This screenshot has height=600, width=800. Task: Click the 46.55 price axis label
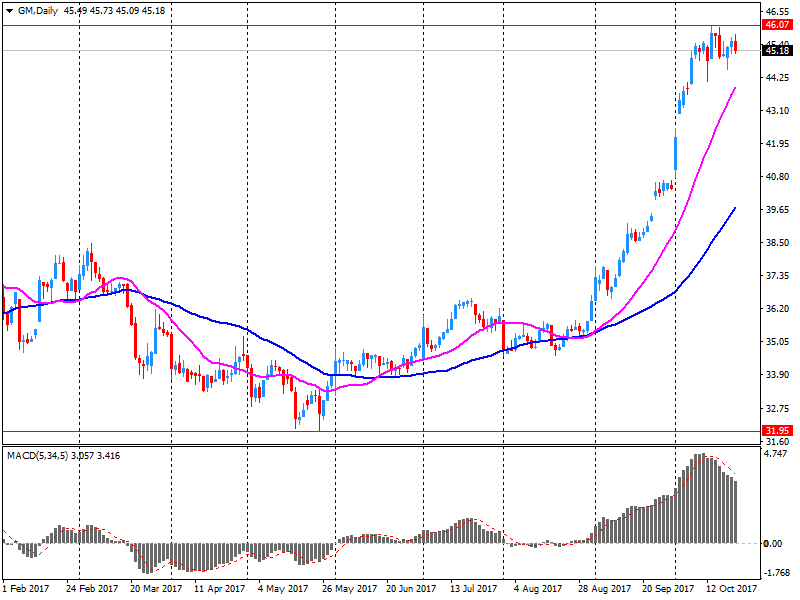click(x=777, y=11)
